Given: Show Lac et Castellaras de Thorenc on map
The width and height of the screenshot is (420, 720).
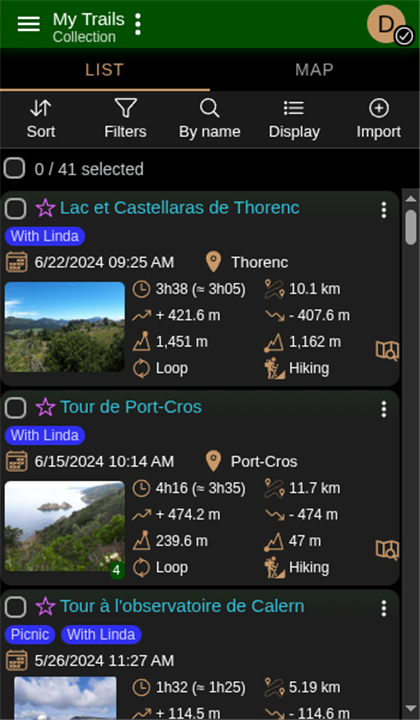Looking at the screenshot, I should (x=387, y=351).
